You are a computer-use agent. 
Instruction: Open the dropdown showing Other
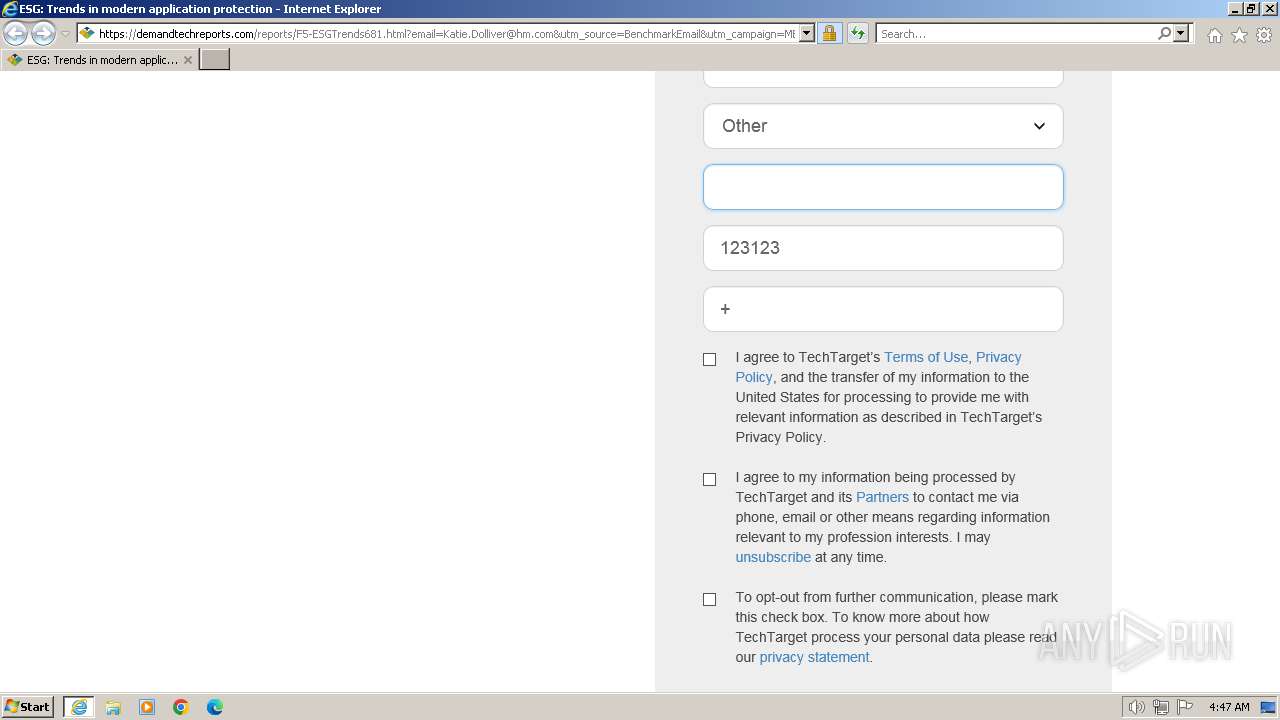tap(883, 126)
